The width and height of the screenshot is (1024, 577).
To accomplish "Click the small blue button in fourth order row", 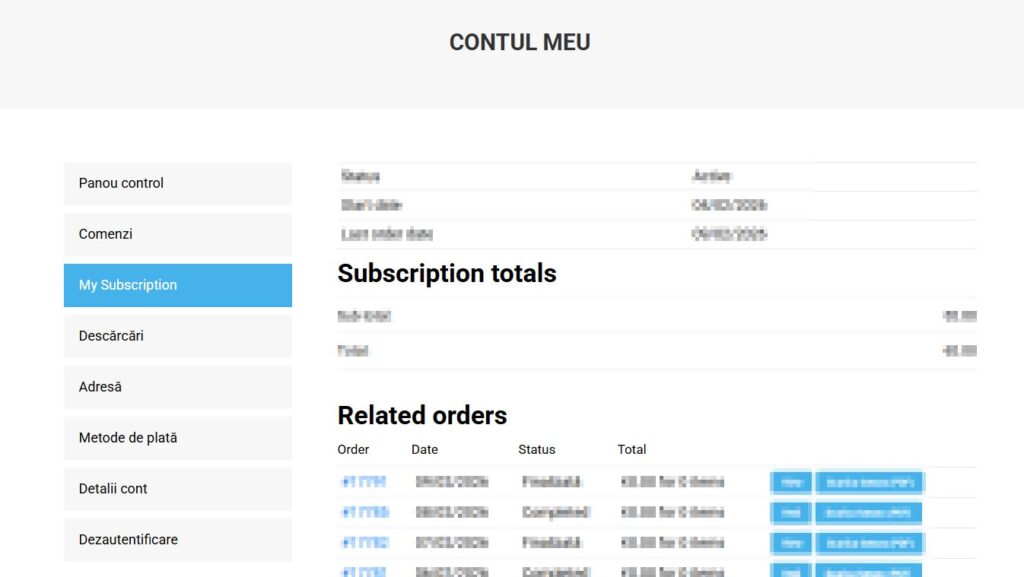I will click(x=790, y=571).
